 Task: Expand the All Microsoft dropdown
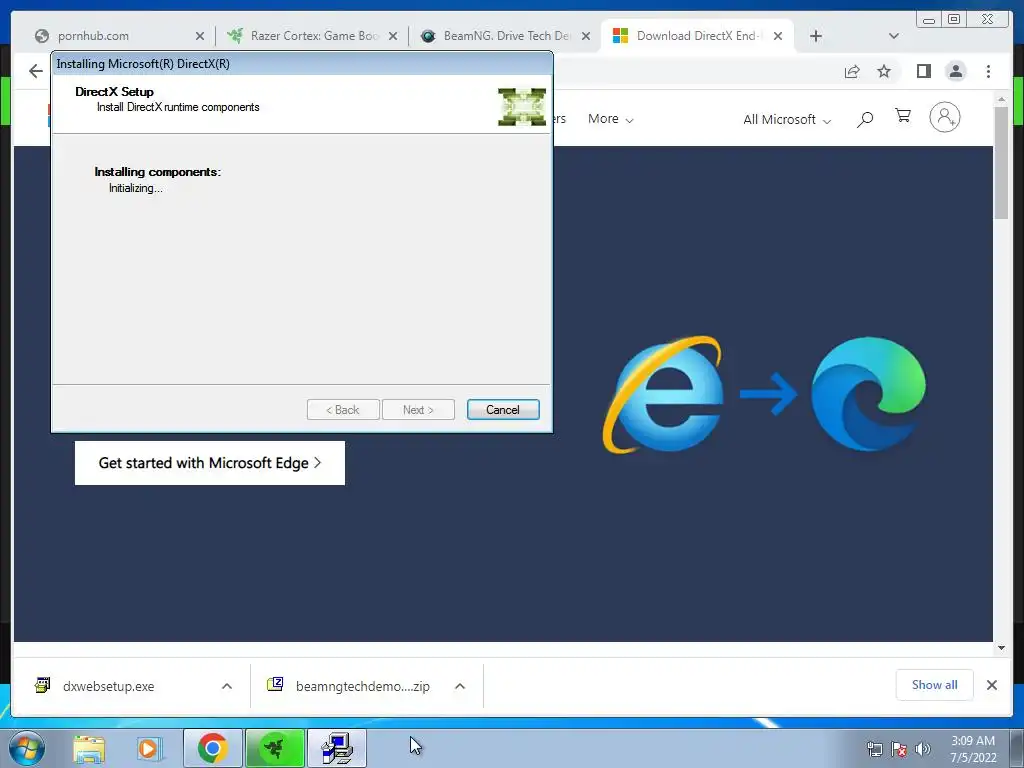pos(787,120)
